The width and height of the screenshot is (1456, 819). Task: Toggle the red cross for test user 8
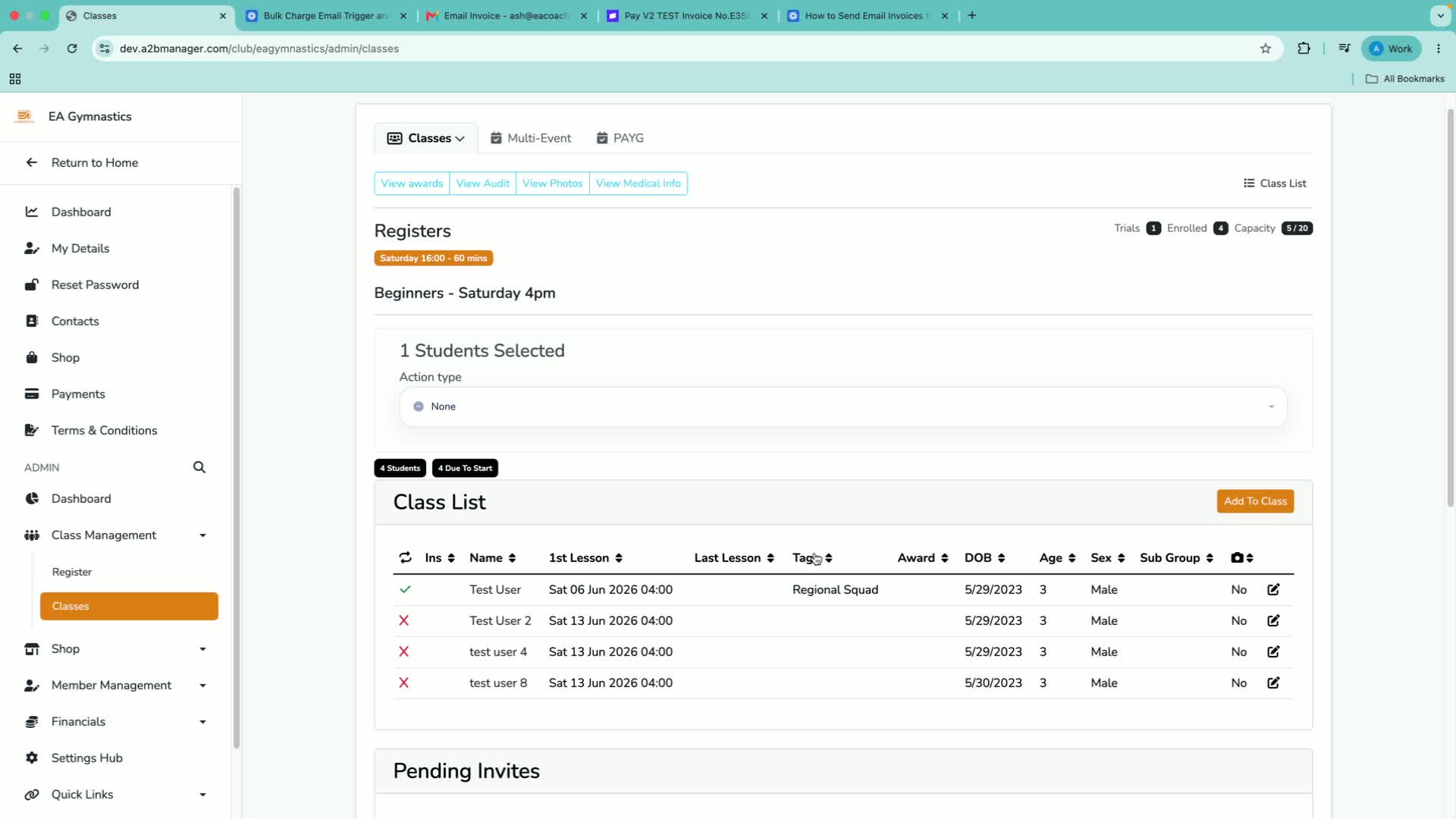pyautogui.click(x=404, y=682)
